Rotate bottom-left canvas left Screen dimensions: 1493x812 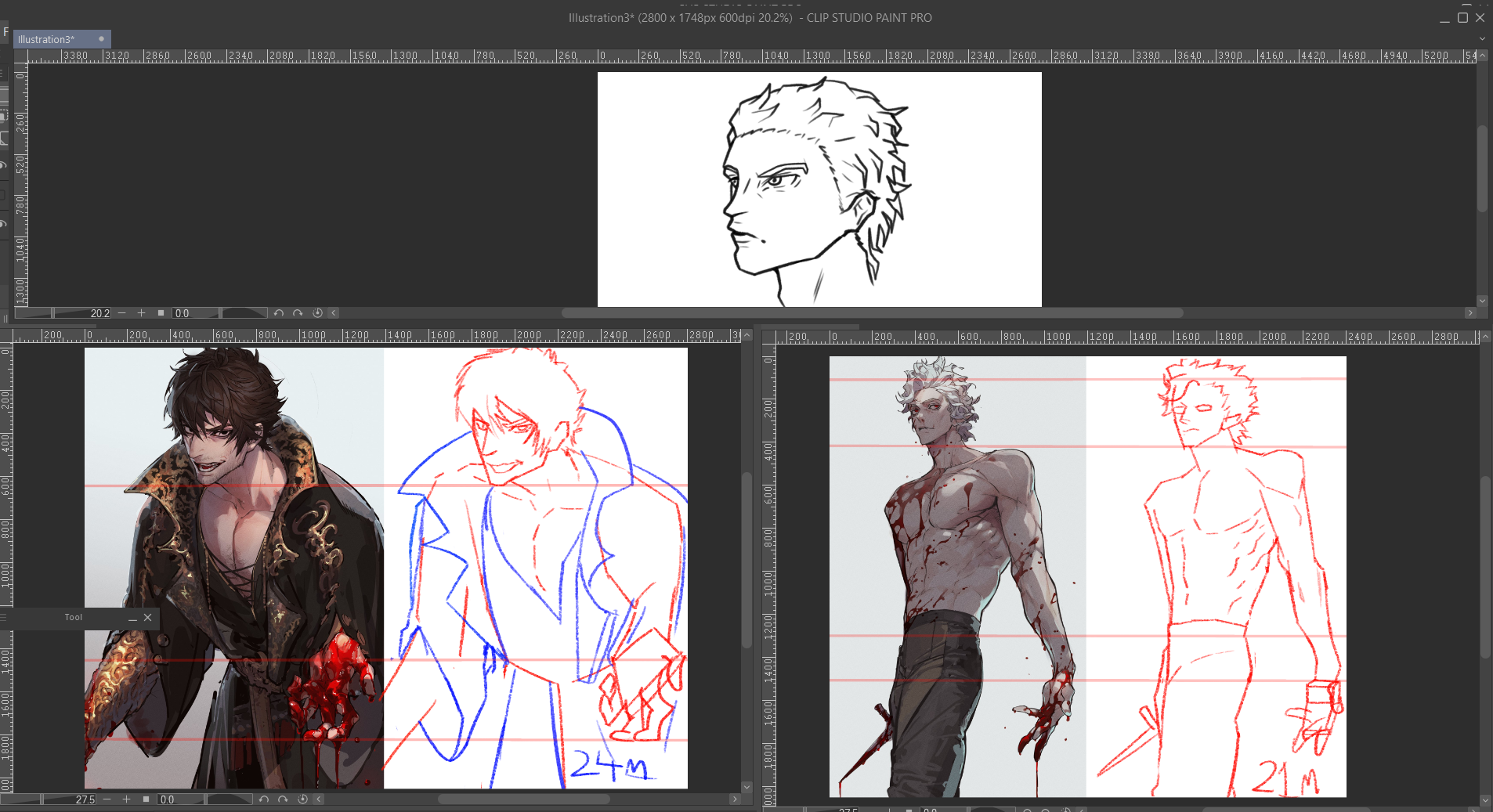coord(263,799)
